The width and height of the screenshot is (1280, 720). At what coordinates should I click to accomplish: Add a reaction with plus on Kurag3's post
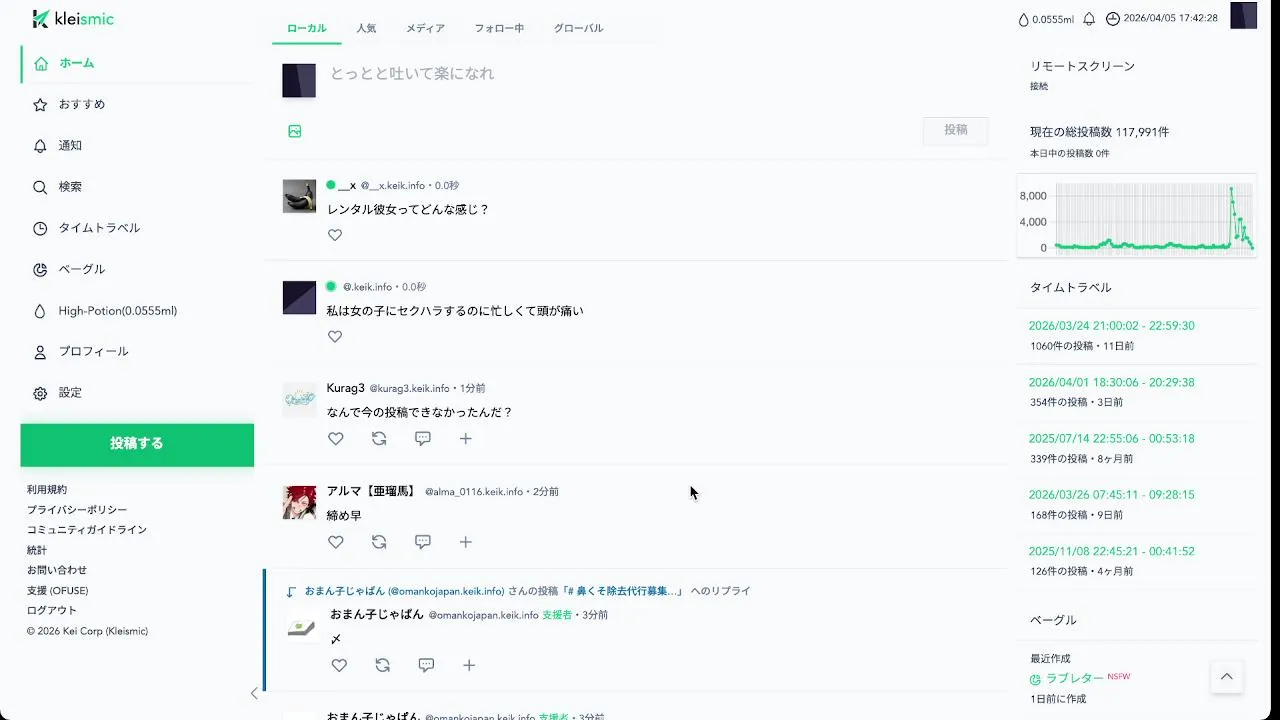click(x=465, y=438)
